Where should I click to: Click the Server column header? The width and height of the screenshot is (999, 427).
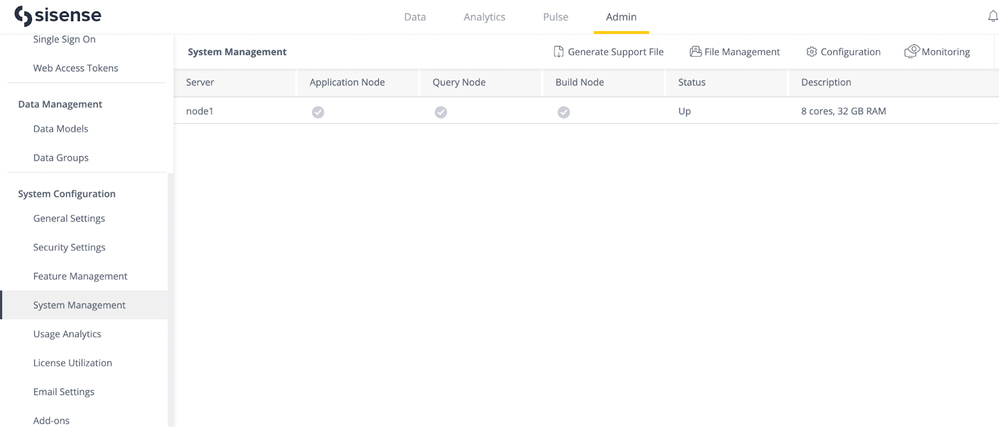pyautogui.click(x=200, y=82)
